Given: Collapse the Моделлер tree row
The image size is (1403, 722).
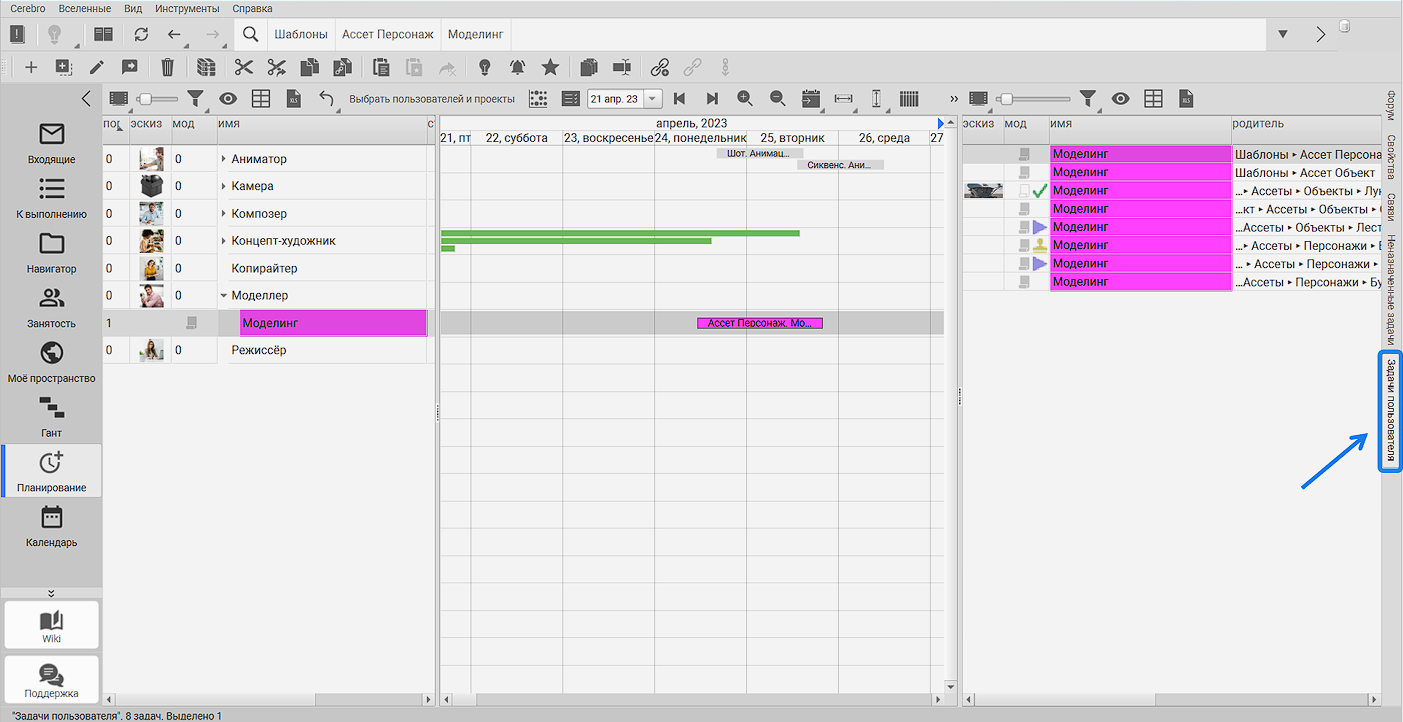Looking at the screenshot, I should coord(224,296).
